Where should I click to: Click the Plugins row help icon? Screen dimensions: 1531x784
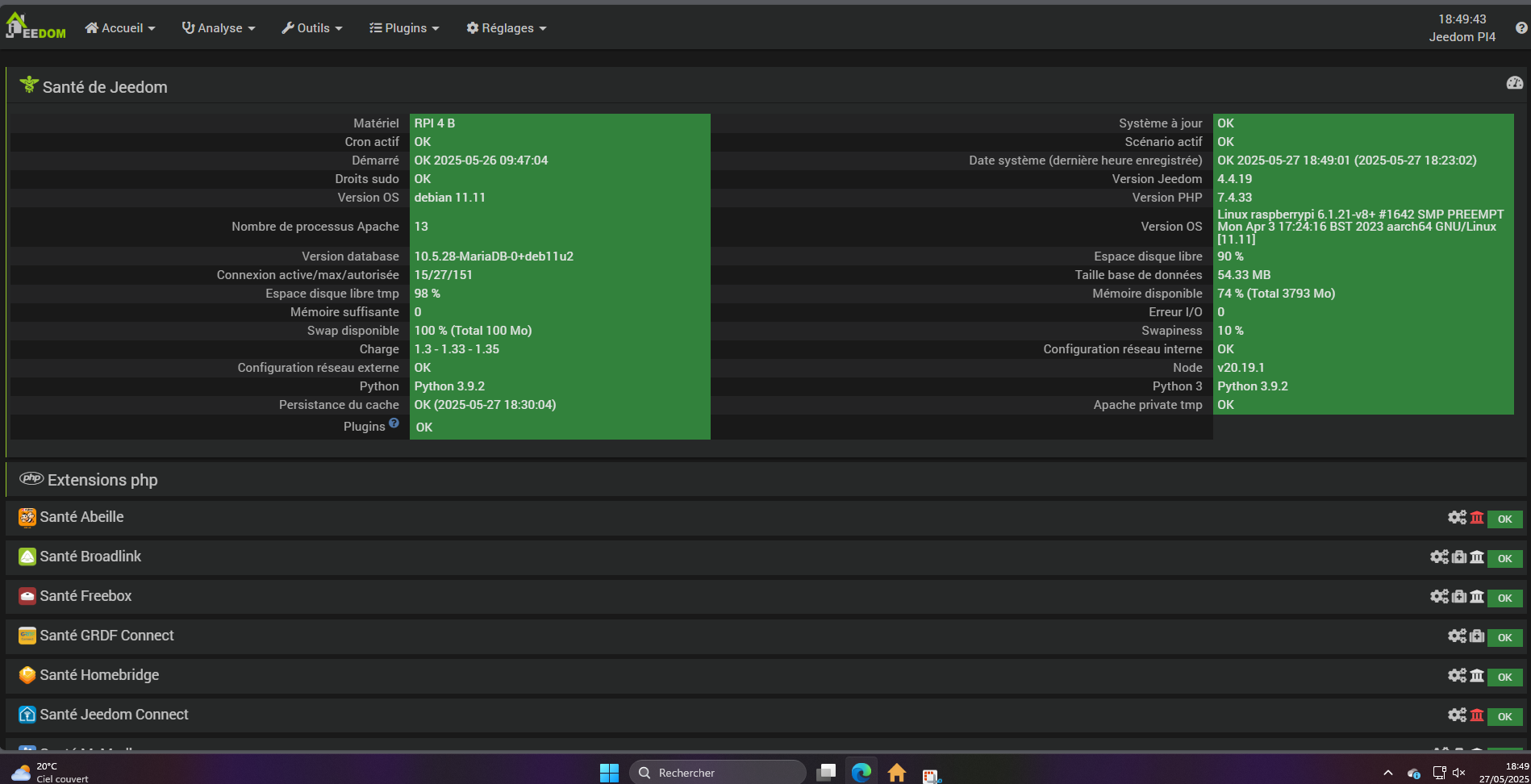394,423
